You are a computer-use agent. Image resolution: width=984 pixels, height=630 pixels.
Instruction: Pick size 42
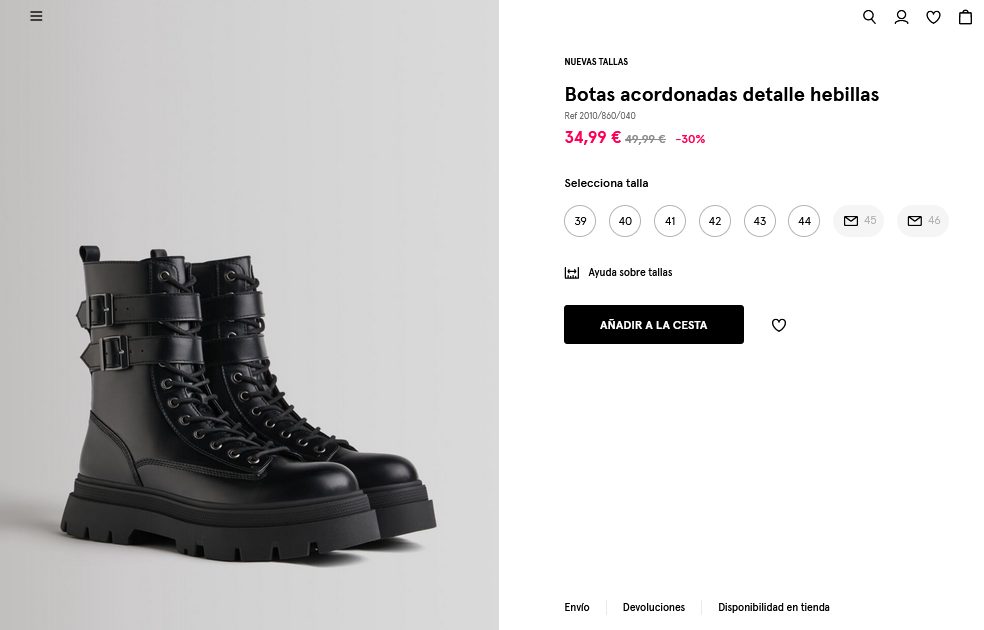coord(715,221)
